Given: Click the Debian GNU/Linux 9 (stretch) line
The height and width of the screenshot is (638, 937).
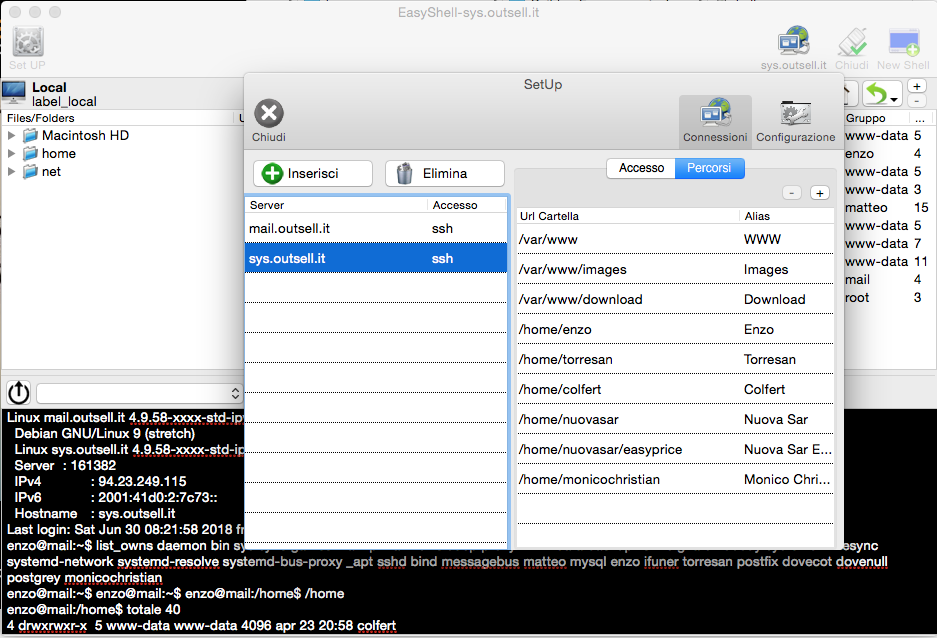Looking at the screenshot, I should coord(105,434).
